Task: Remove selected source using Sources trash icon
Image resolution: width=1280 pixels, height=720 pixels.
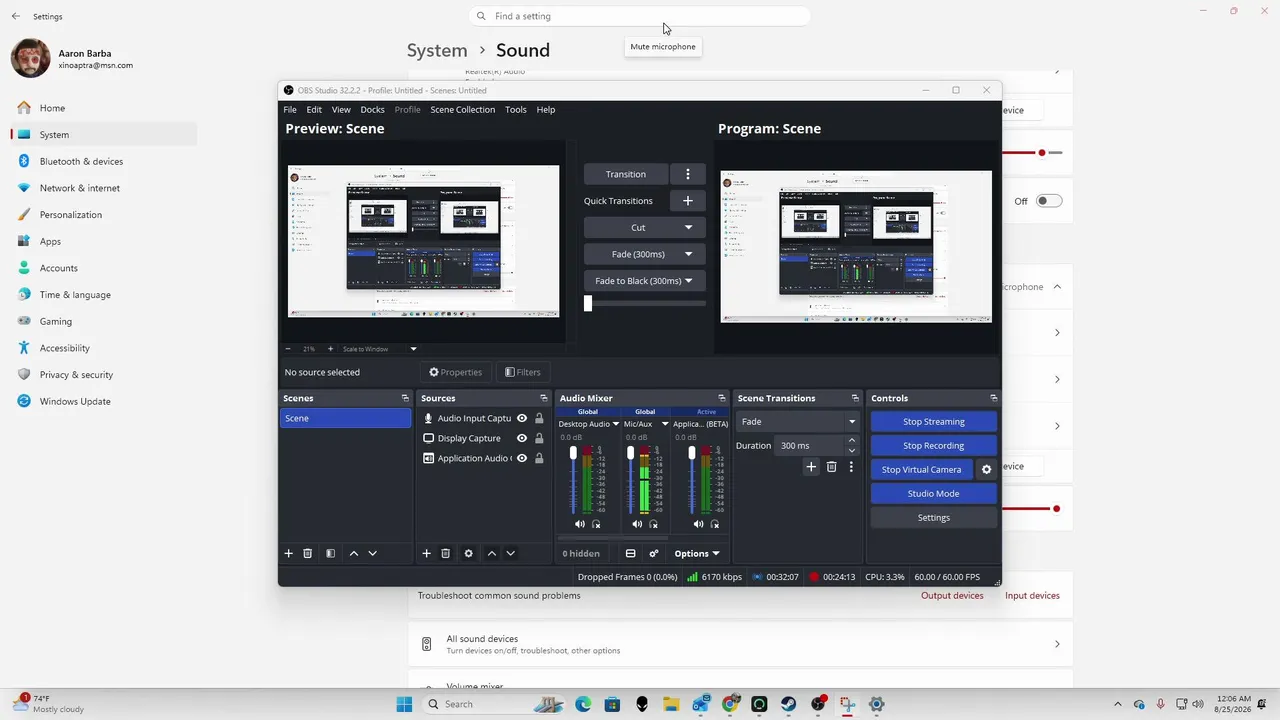Action: (446, 553)
